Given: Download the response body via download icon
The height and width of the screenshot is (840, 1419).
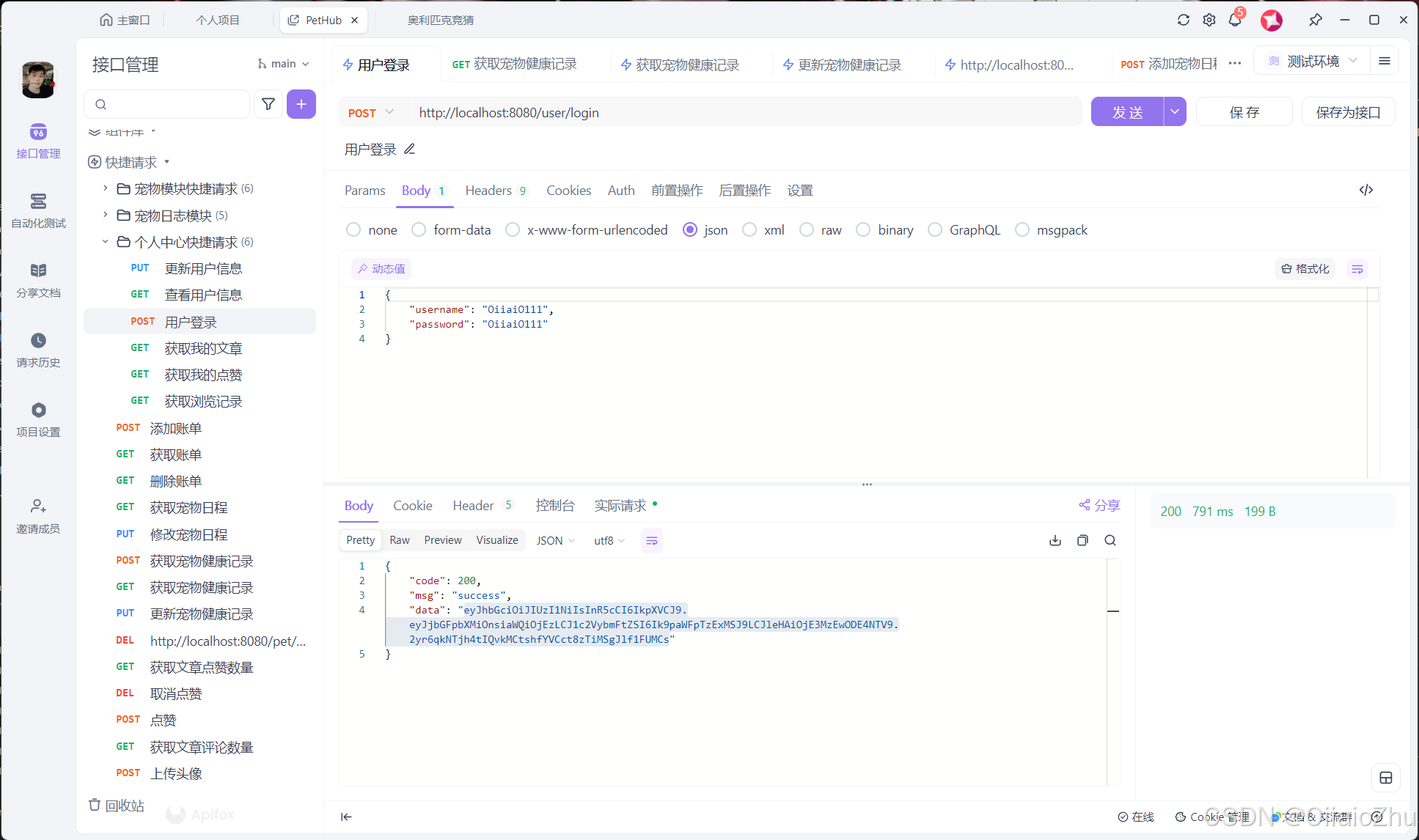Looking at the screenshot, I should click(1055, 540).
